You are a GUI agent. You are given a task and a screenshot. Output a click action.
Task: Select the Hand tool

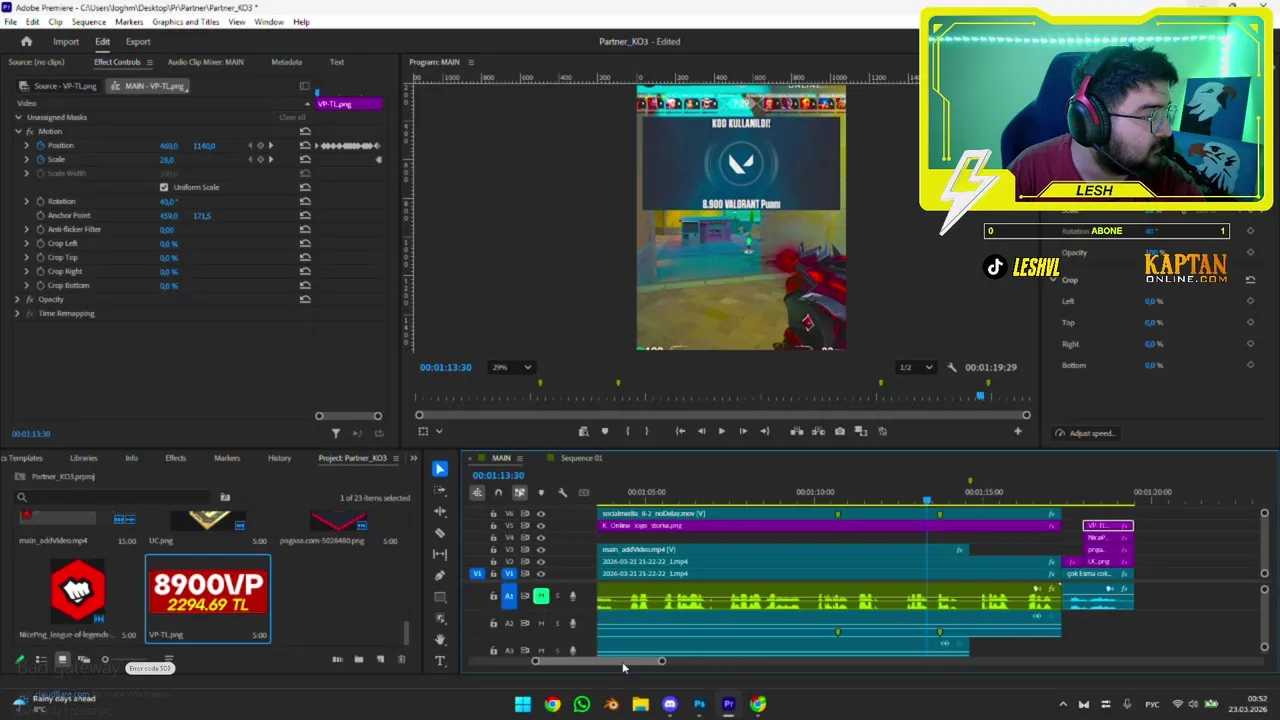440,640
